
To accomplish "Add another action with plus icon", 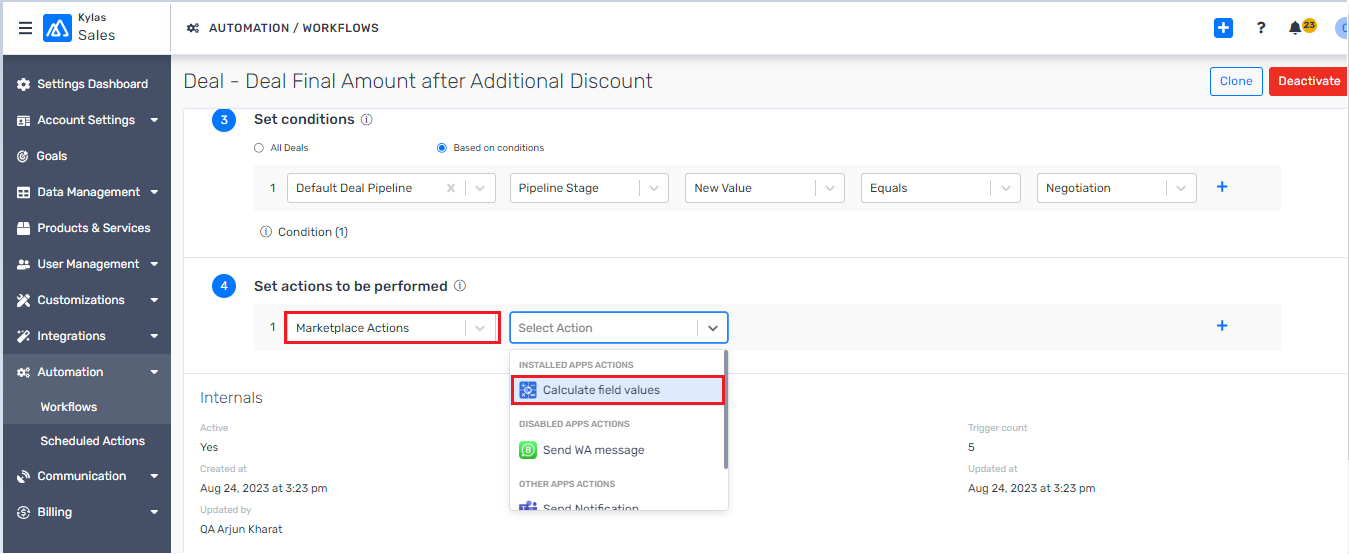I will tap(1221, 326).
